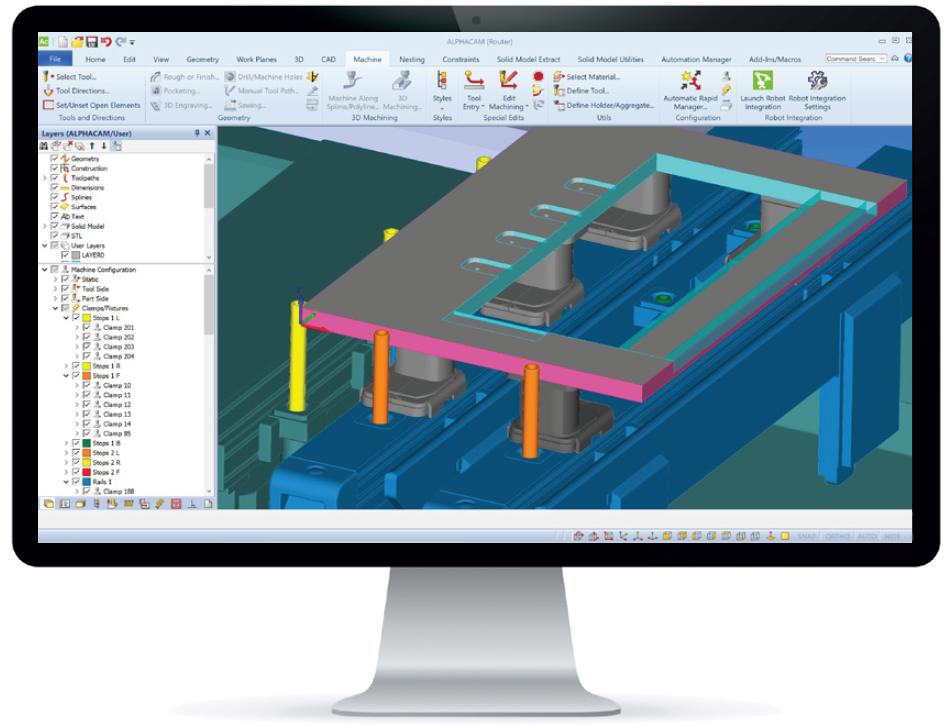950x728 pixels.
Task: Click the red record circle in Special Edits
Action: (x=538, y=76)
